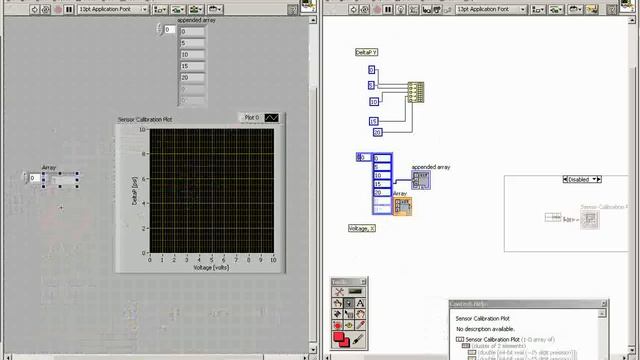The height and width of the screenshot is (360, 640).
Task: Click Run arrow in front panel toolbar
Action: pyautogui.click(x=34, y=9)
